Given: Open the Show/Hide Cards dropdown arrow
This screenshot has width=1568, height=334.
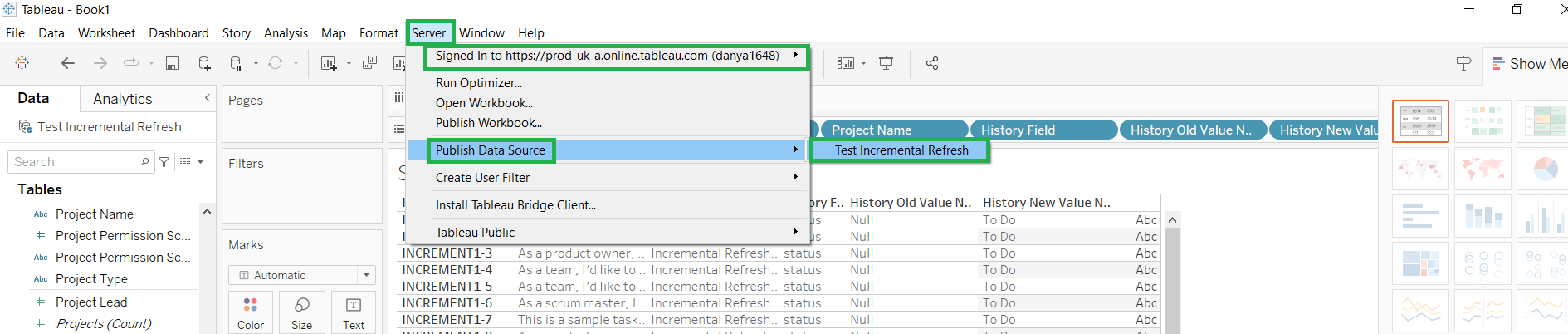Looking at the screenshot, I should click(x=864, y=63).
